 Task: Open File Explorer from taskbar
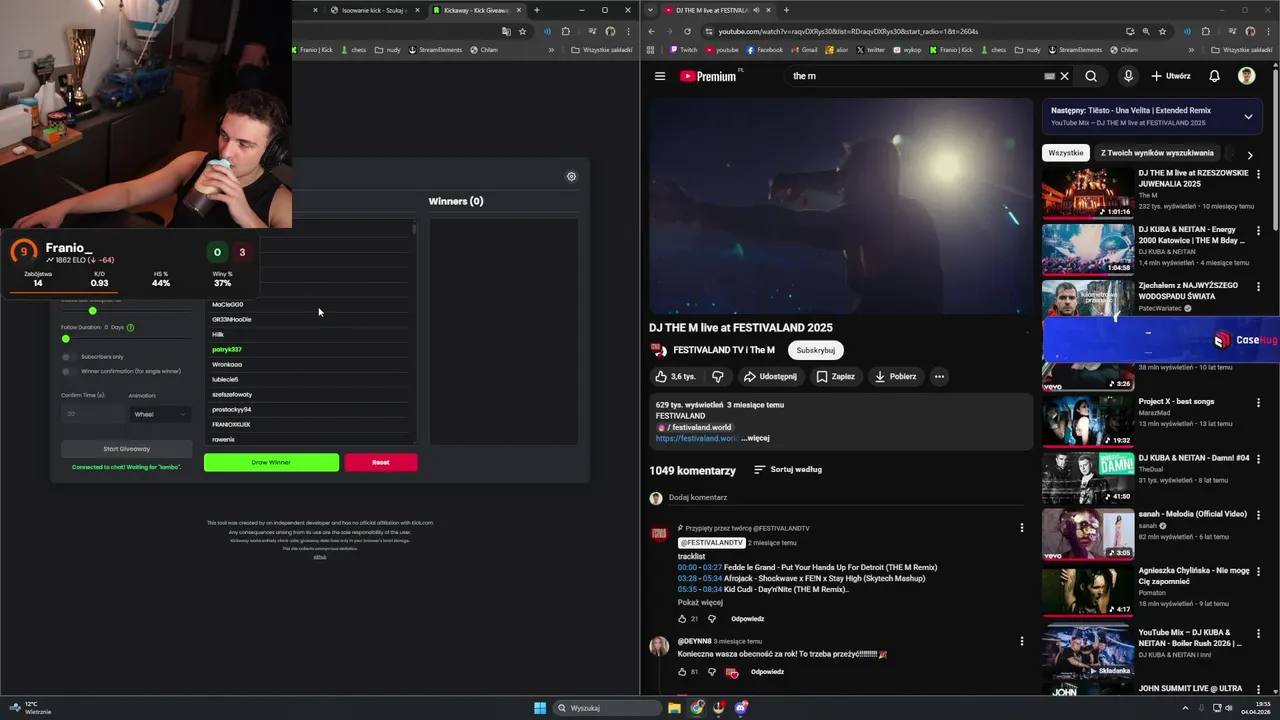pyautogui.click(x=674, y=708)
